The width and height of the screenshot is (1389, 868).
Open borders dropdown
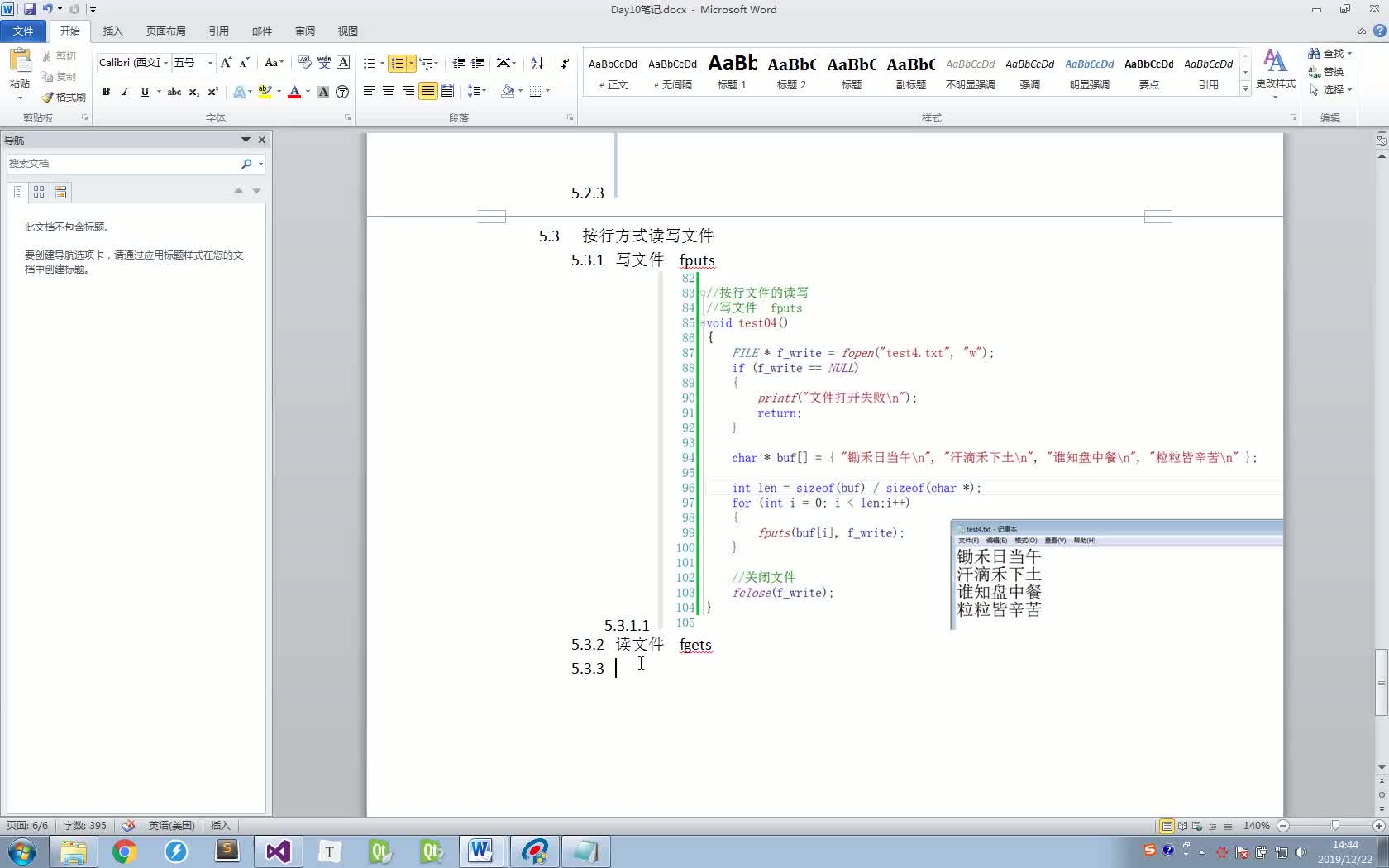tap(547, 91)
